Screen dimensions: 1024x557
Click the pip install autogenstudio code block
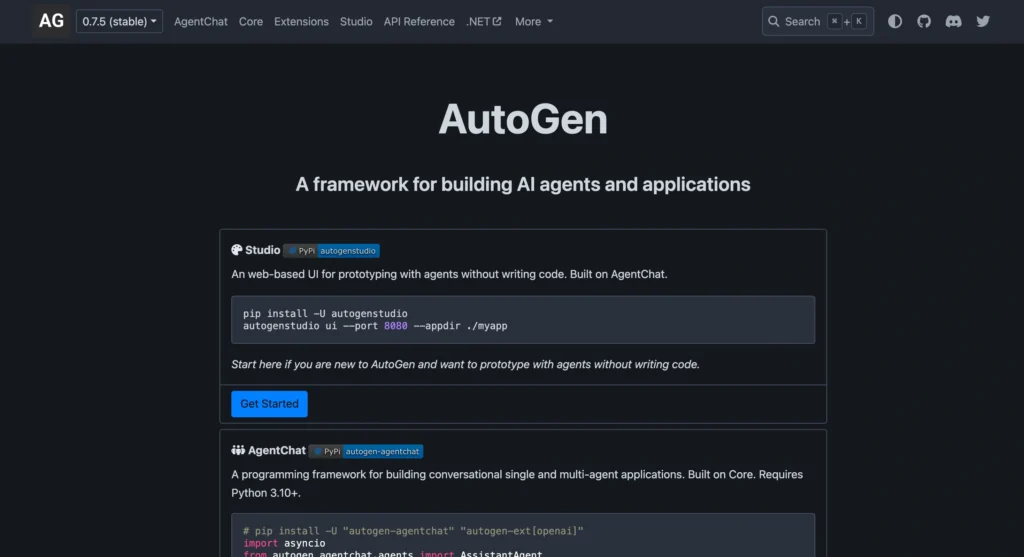point(523,320)
